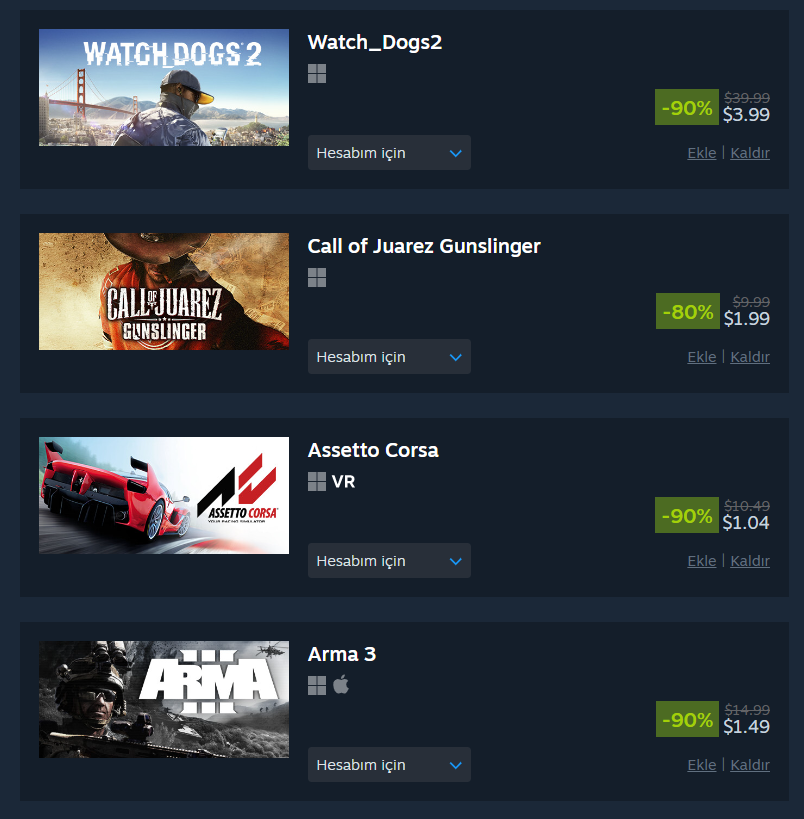Click the Windows icon under Watch_Dogs2
This screenshot has height=819, width=804.
click(317, 74)
